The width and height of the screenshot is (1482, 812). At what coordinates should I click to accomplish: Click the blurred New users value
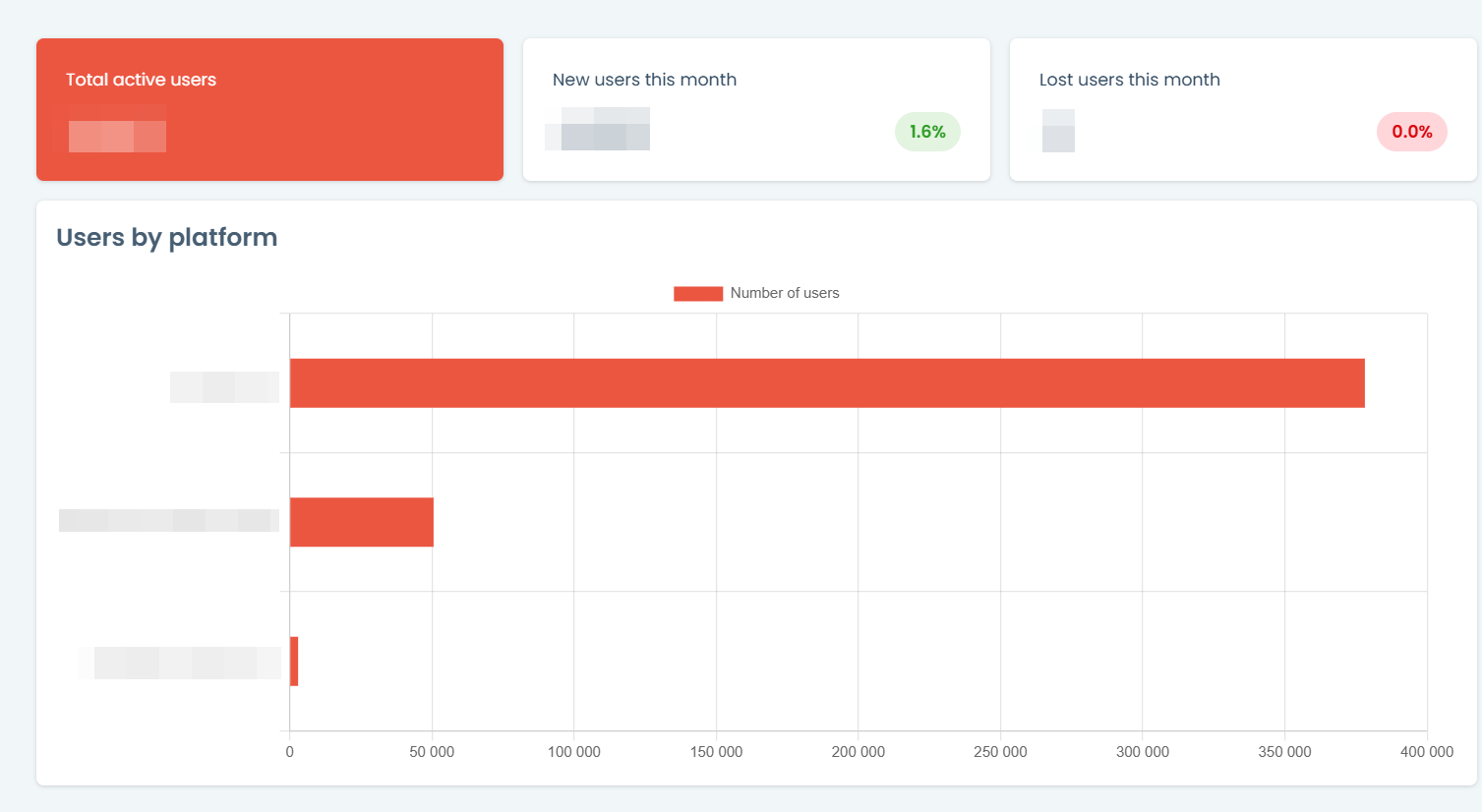click(598, 130)
